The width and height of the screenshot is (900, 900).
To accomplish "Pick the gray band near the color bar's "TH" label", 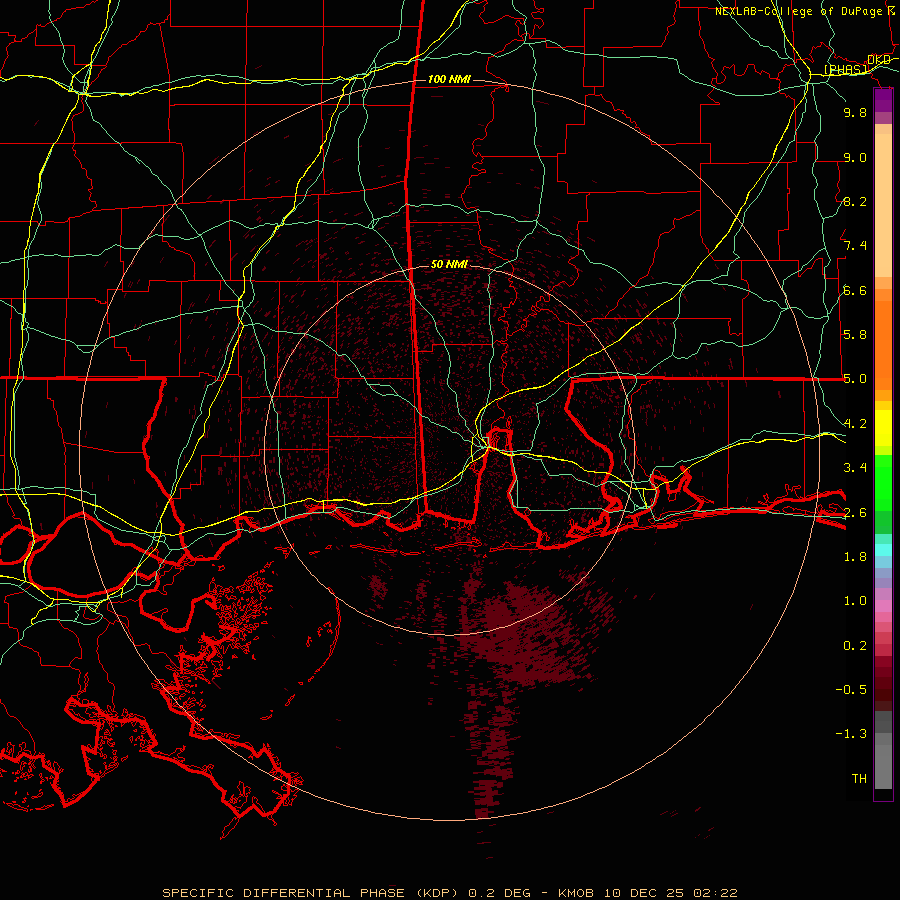I will point(883,766).
